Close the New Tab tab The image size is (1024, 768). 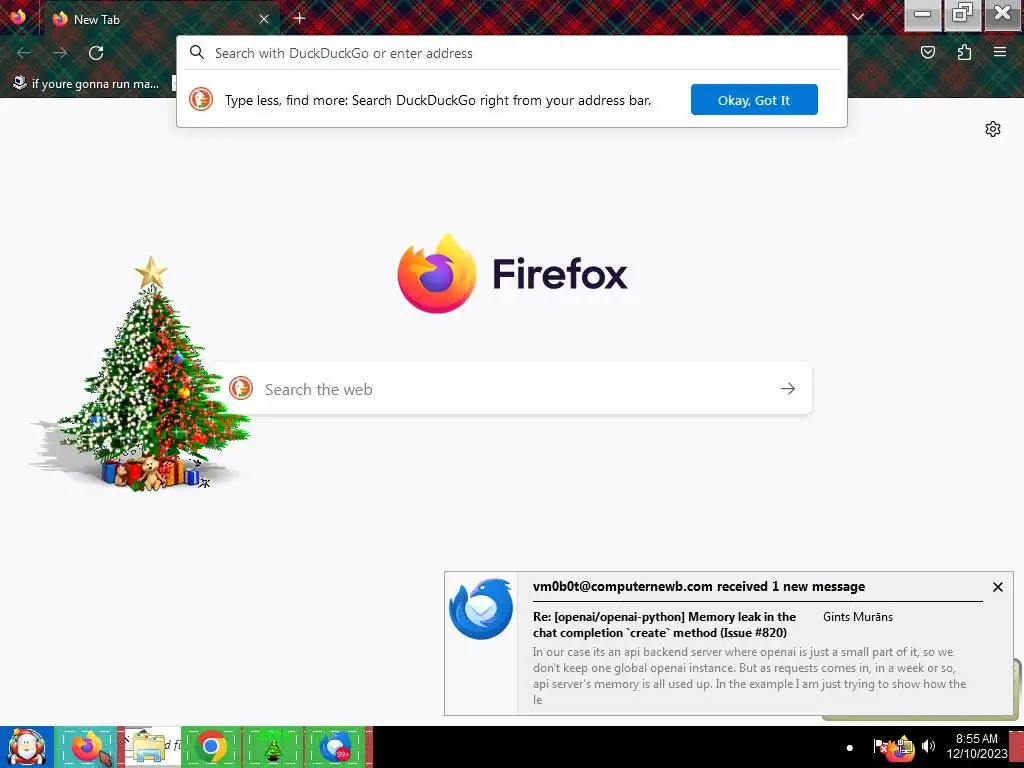[264, 19]
